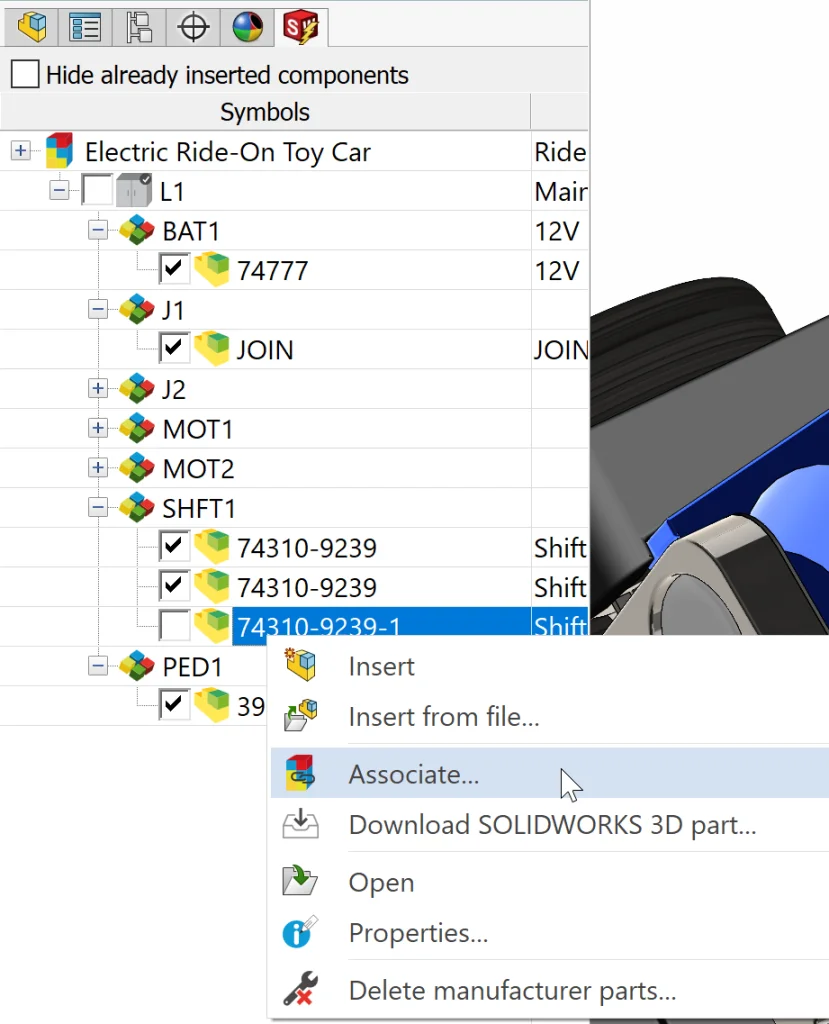Viewport: 829px width, 1024px height.
Task: Open the PropertyManager tab
Action: coord(85,27)
